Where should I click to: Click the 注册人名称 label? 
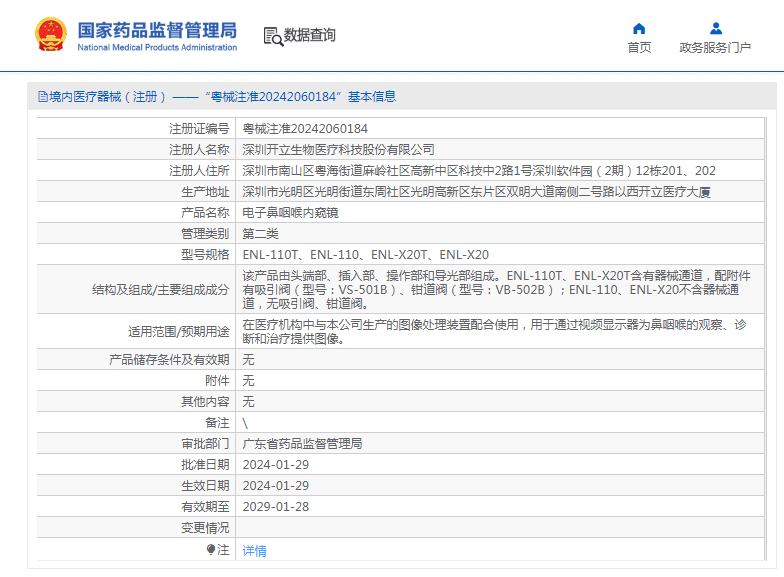point(199,150)
